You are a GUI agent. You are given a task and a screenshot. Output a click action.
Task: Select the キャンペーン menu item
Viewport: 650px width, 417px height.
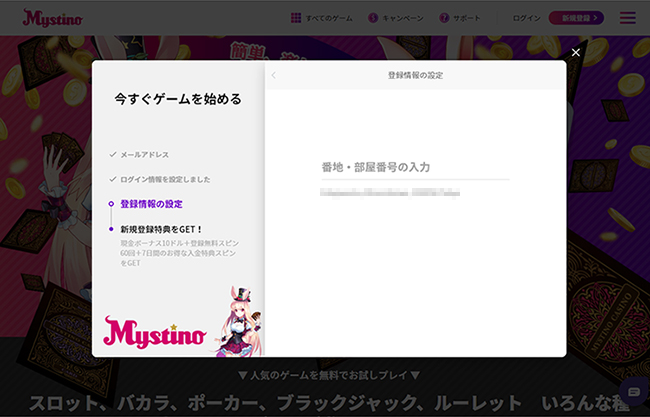403,18
